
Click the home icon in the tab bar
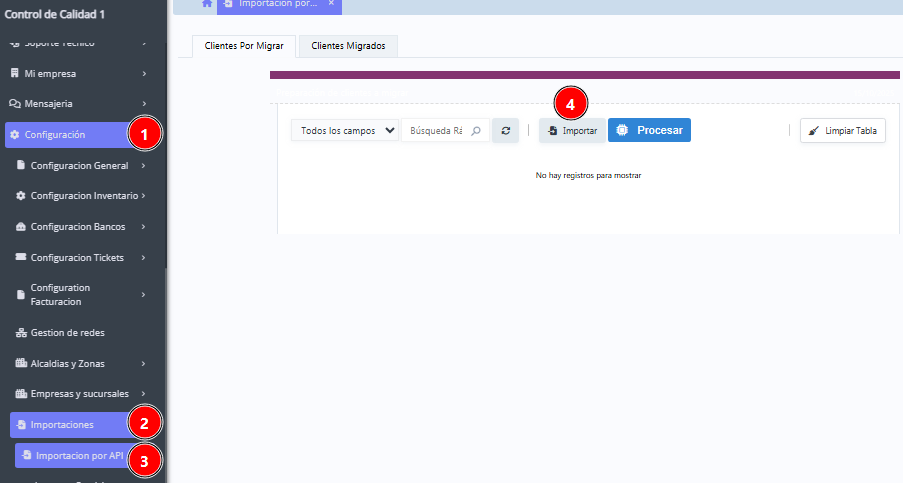click(x=207, y=4)
